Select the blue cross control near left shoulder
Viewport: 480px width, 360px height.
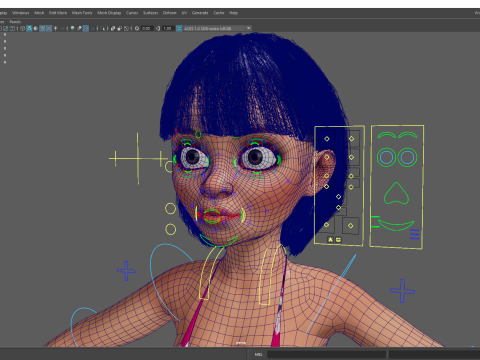126,271
